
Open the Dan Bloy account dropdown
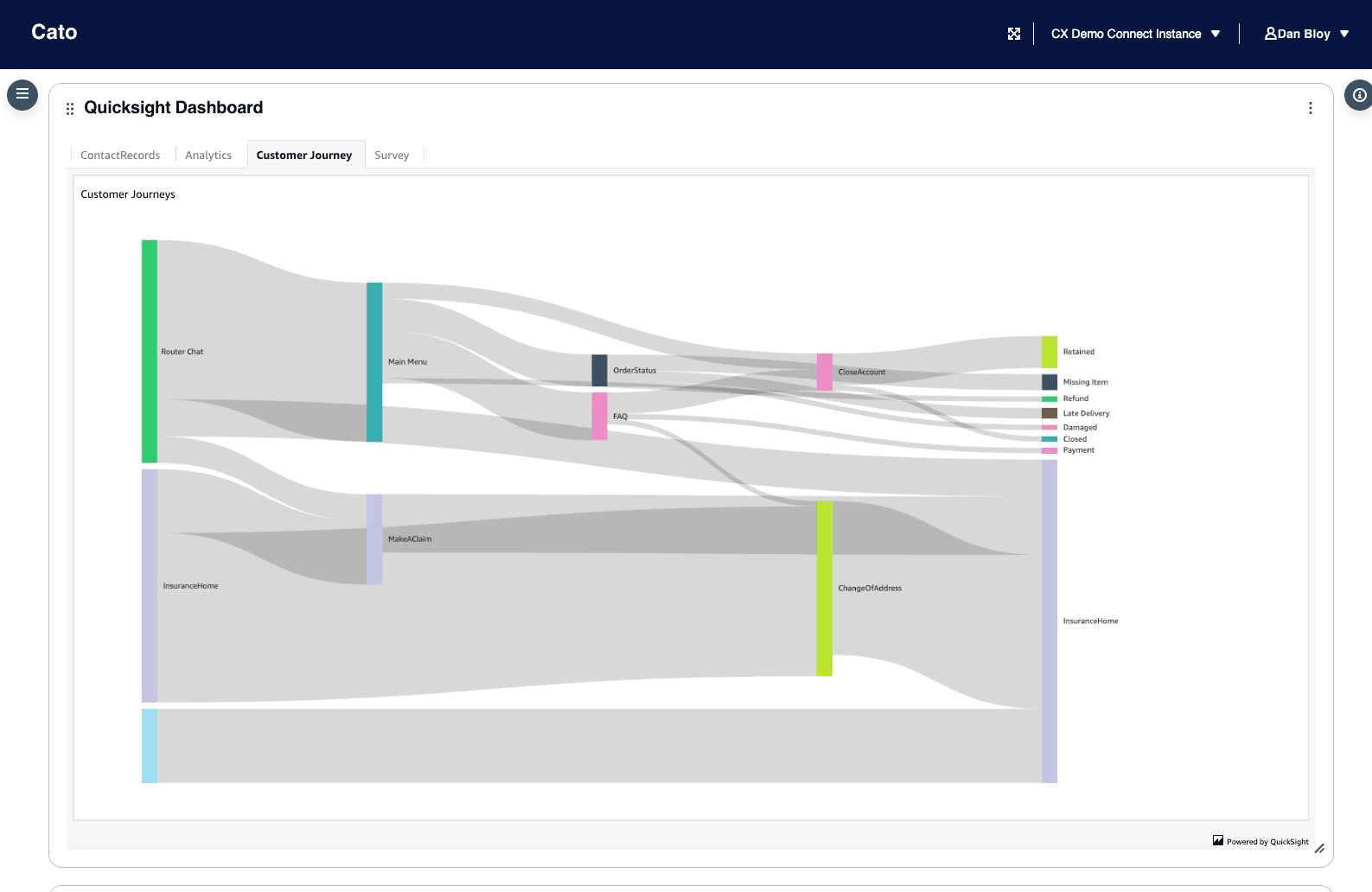(1343, 34)
